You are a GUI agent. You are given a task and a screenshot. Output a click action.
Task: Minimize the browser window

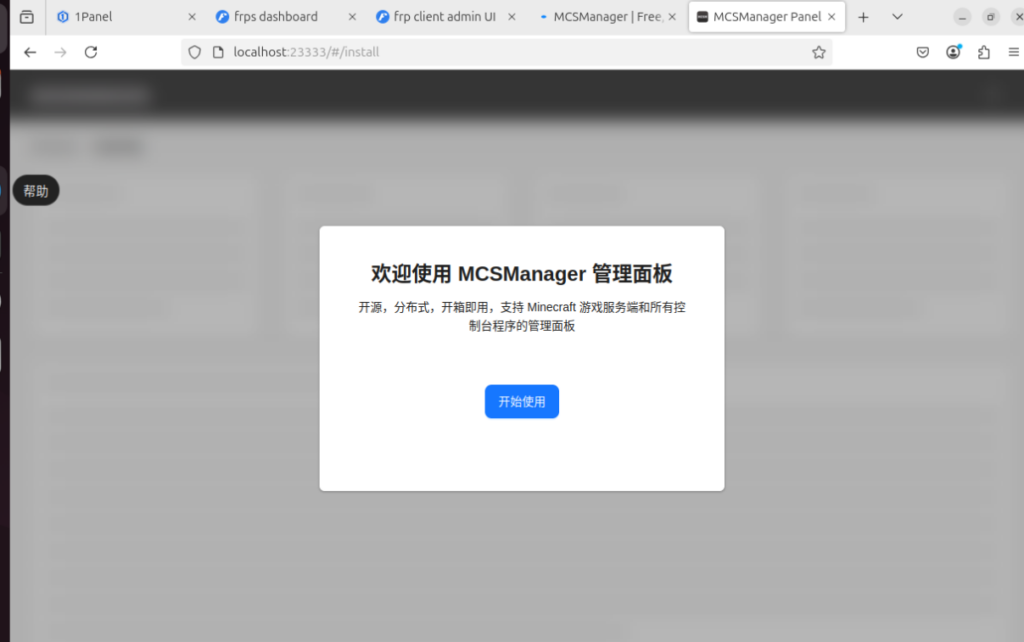[x=962, y=18]
